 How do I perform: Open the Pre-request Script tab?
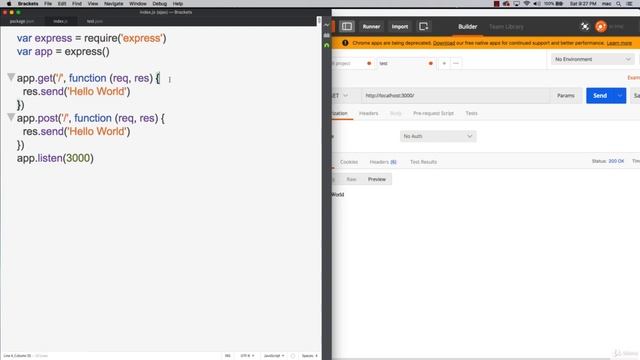click(433, 113)
